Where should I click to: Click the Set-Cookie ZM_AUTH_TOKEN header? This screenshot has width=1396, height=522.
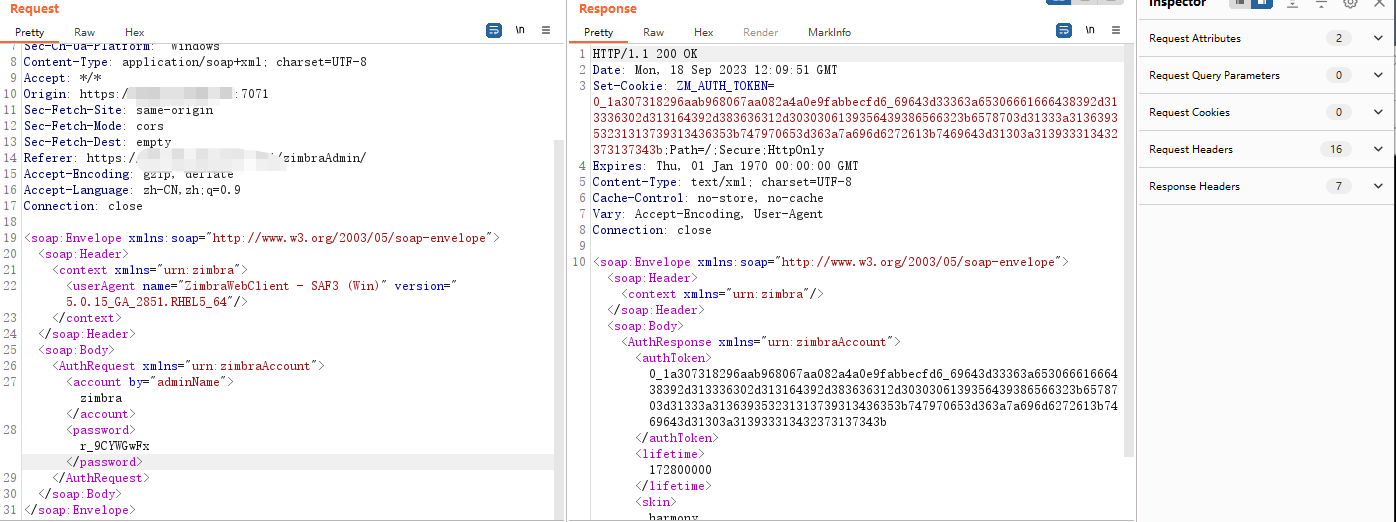683,86
